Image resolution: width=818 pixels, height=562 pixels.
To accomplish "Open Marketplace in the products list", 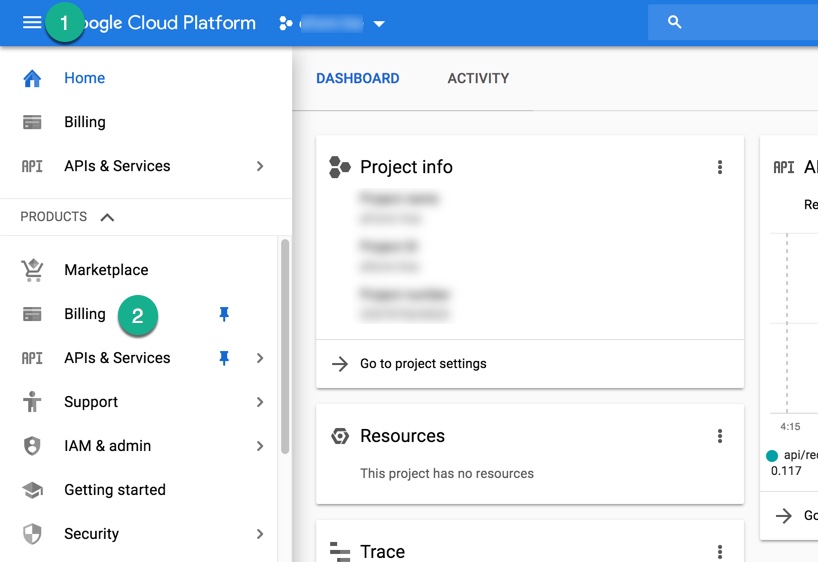I will (106, 270).
